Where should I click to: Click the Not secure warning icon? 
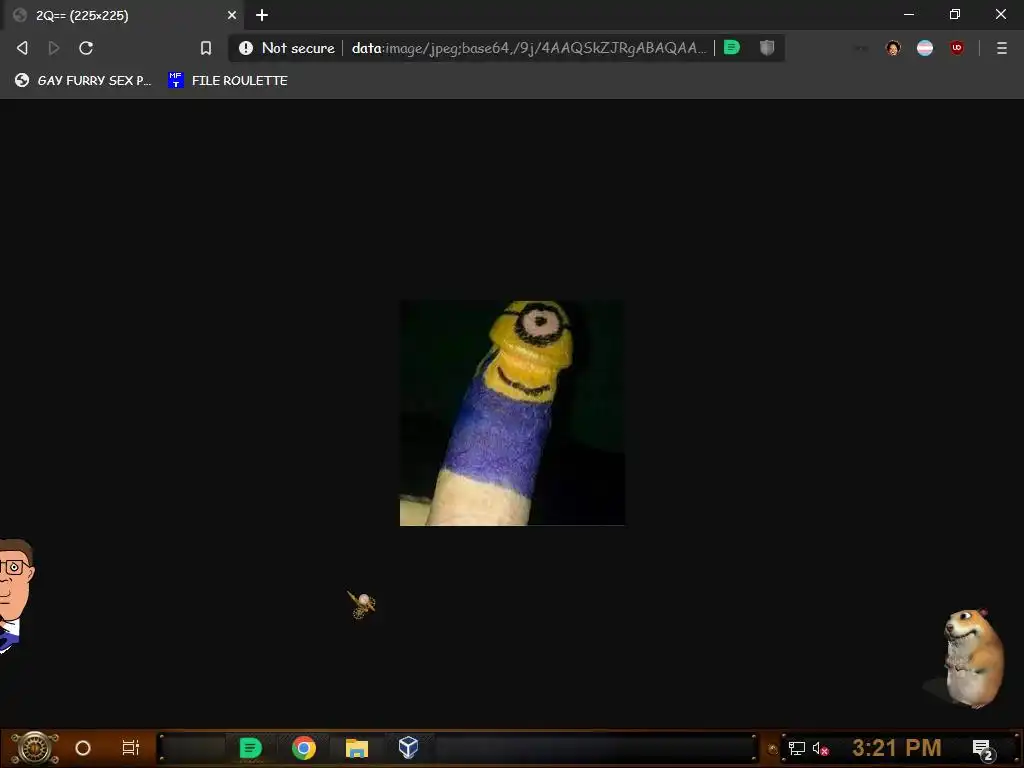pyautogui.click(x=246, y=48)
